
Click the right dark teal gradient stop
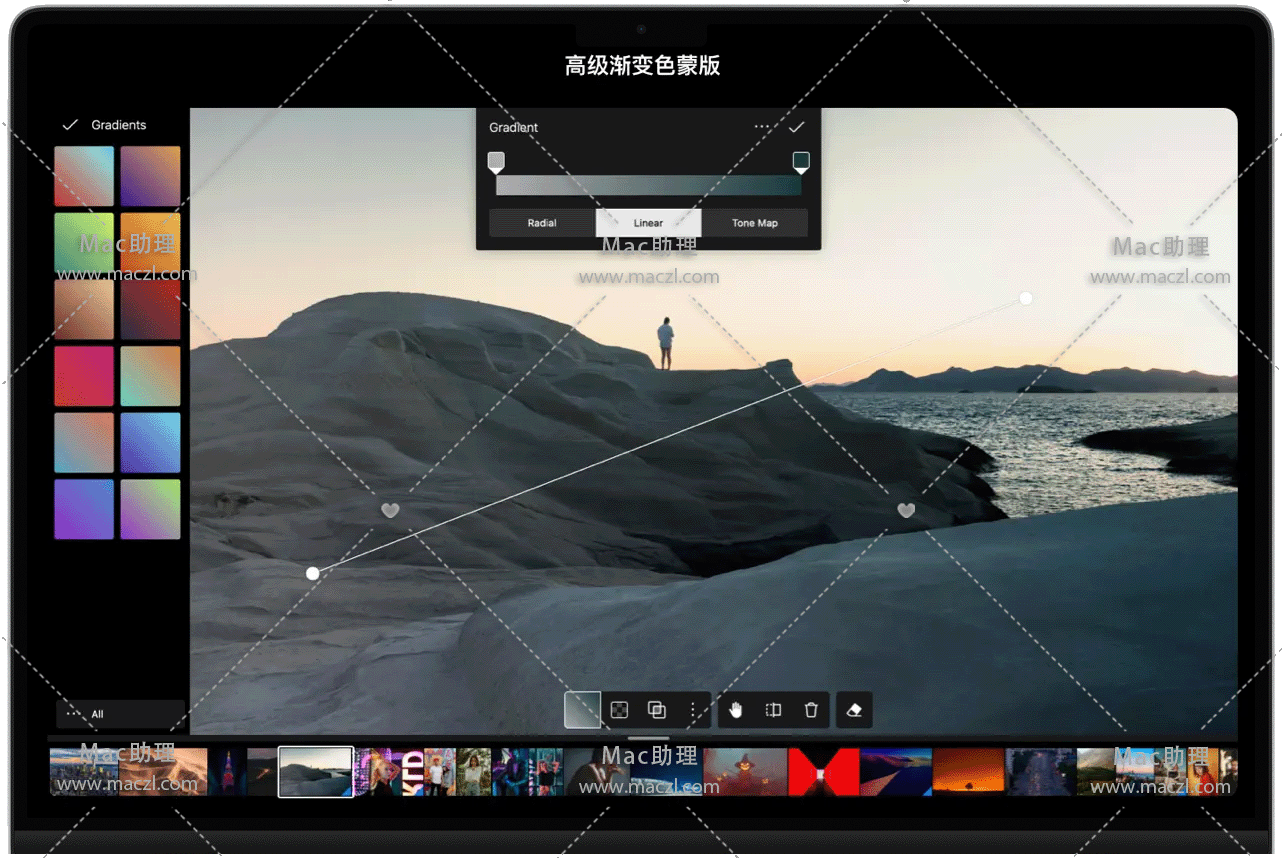point(801,161)
